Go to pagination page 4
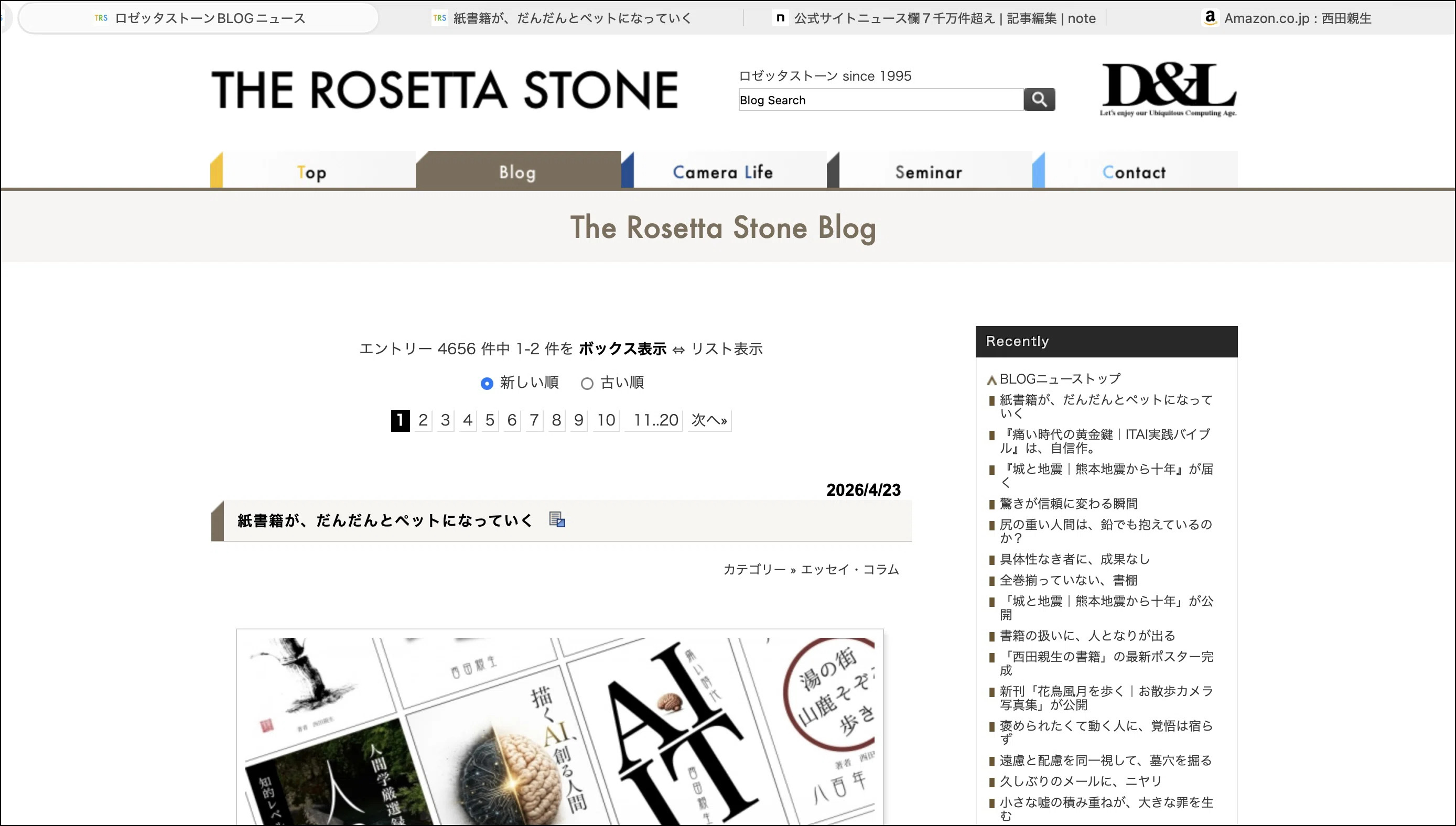 [468, 420]
